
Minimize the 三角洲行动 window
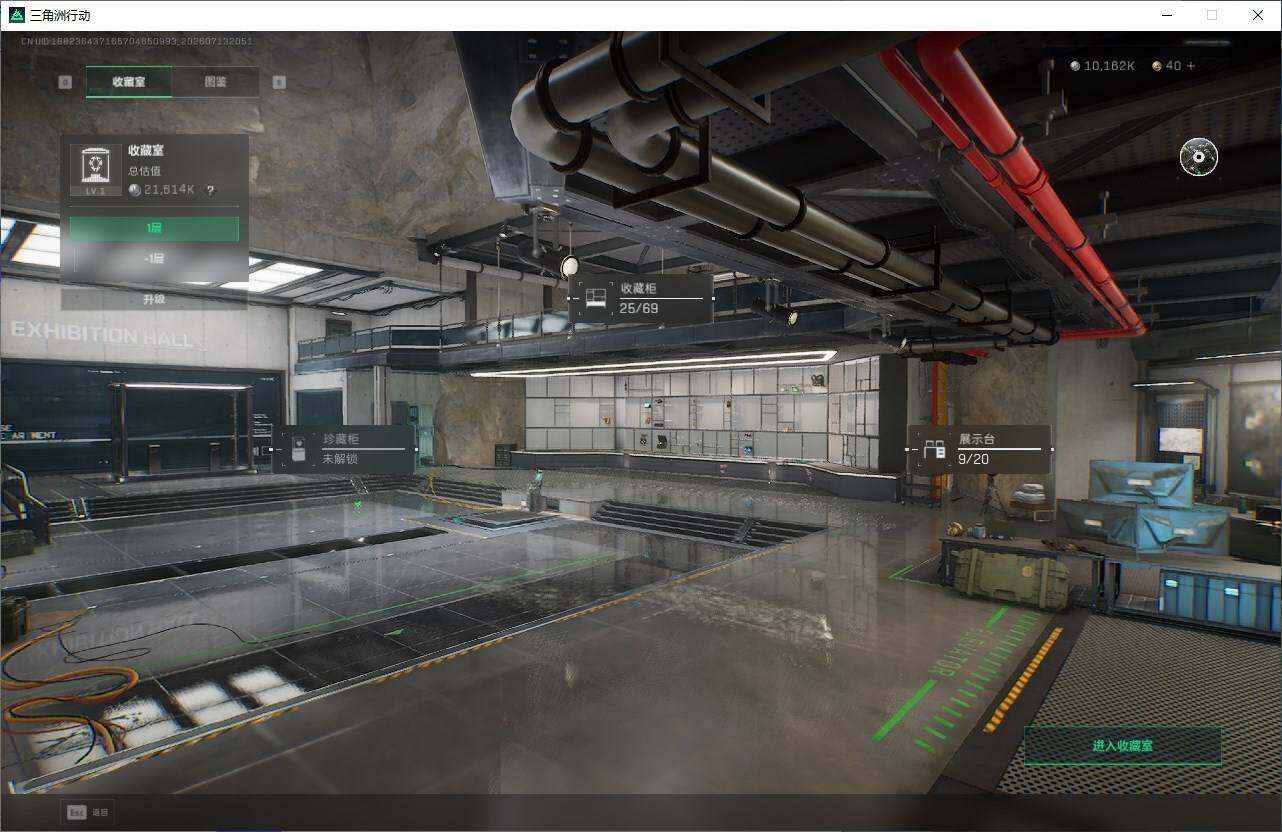point(1167,15)
